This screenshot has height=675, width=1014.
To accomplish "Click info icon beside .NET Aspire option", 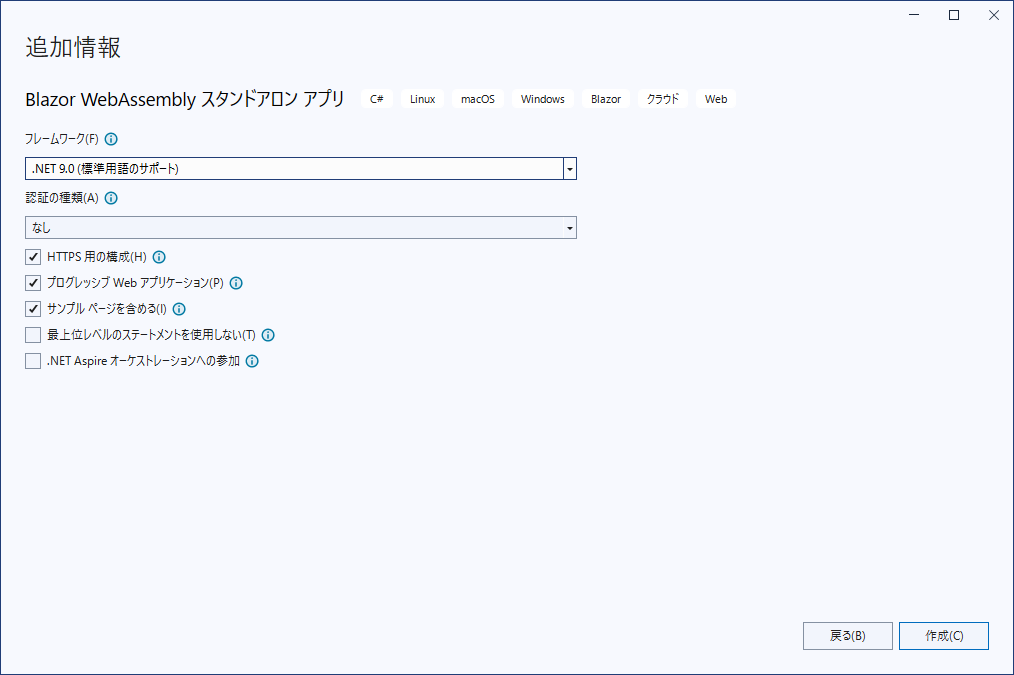I will [252, 361].
